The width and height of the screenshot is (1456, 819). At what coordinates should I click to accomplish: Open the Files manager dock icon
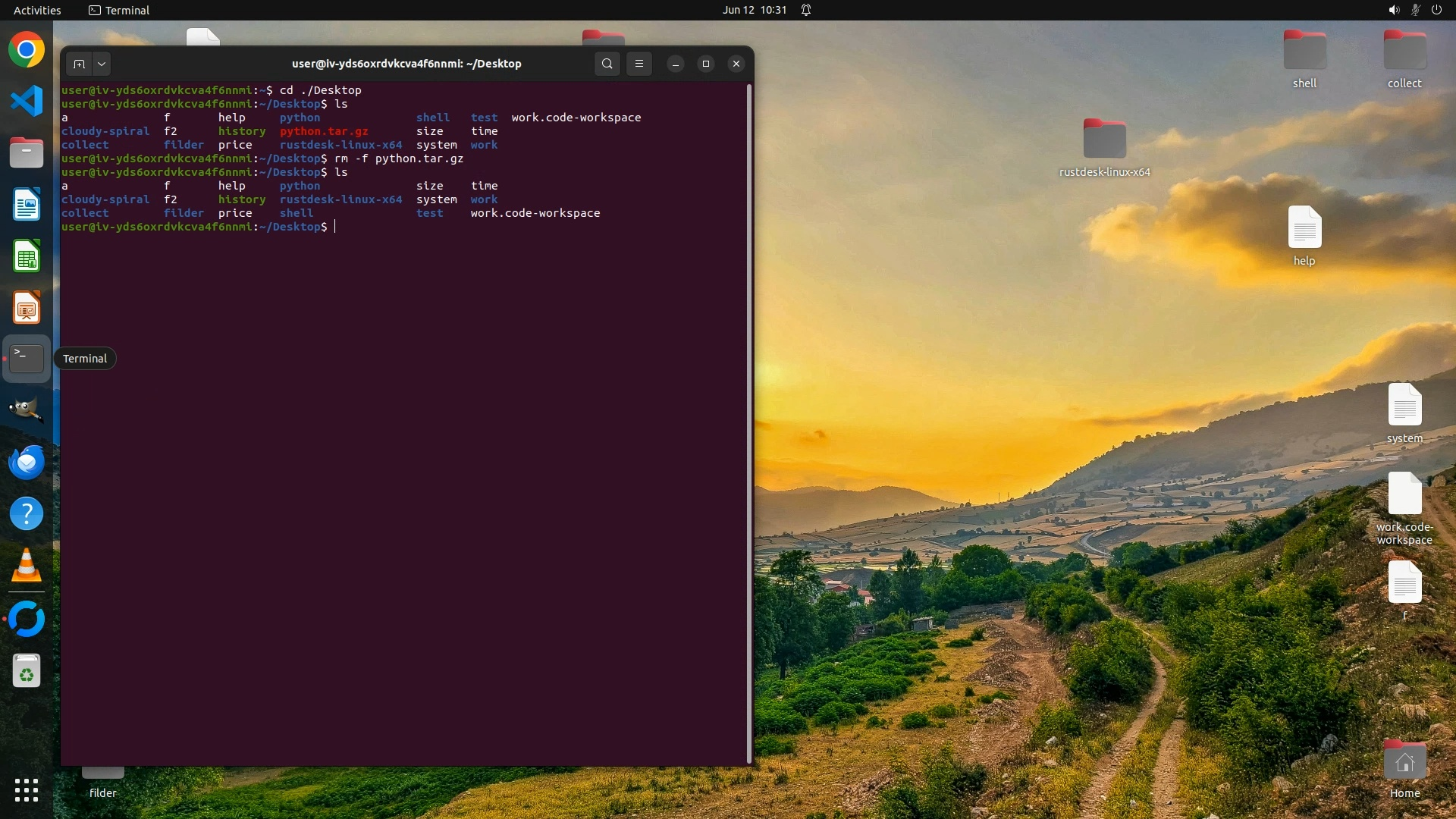click(x=27, y=153)
